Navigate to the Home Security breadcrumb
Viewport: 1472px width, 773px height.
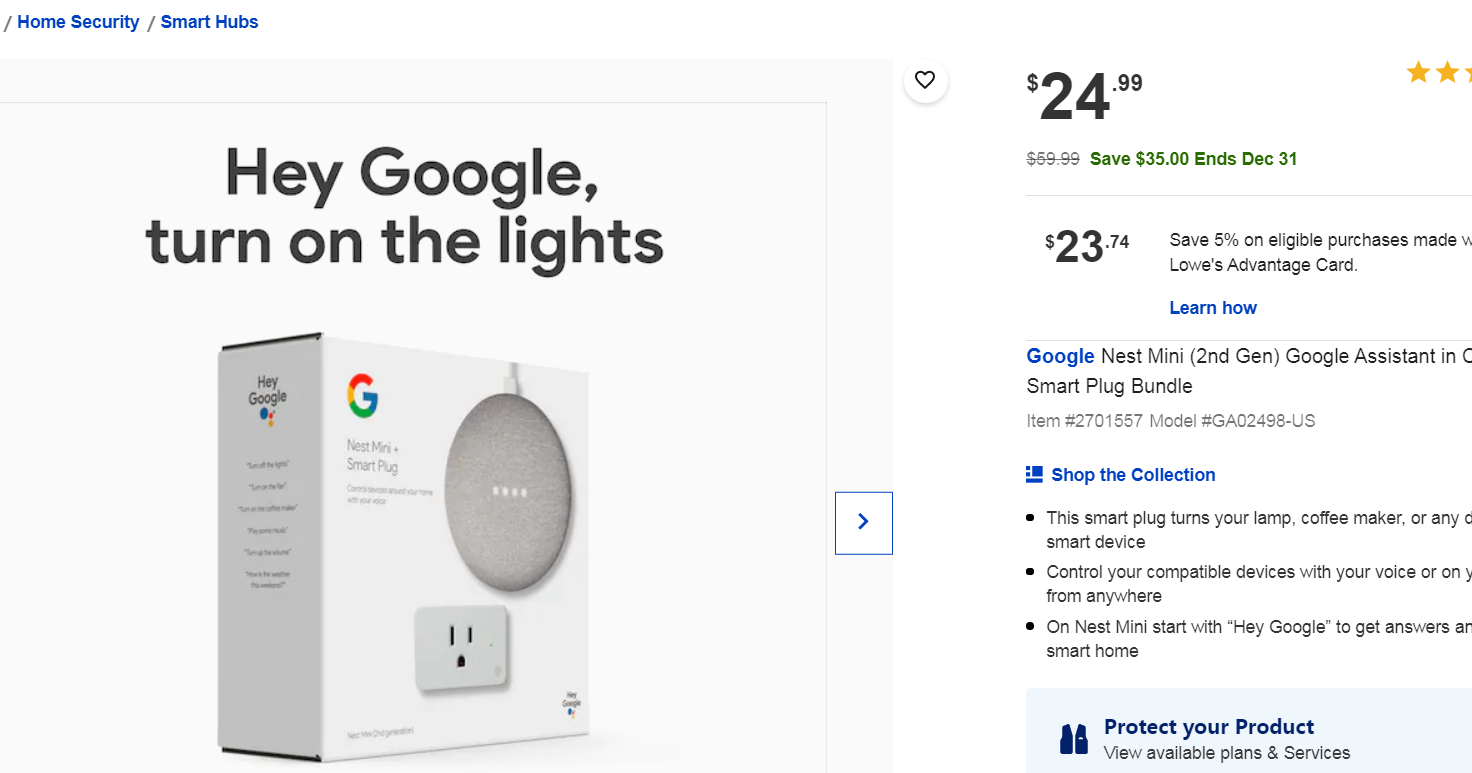tap(78, 21)
